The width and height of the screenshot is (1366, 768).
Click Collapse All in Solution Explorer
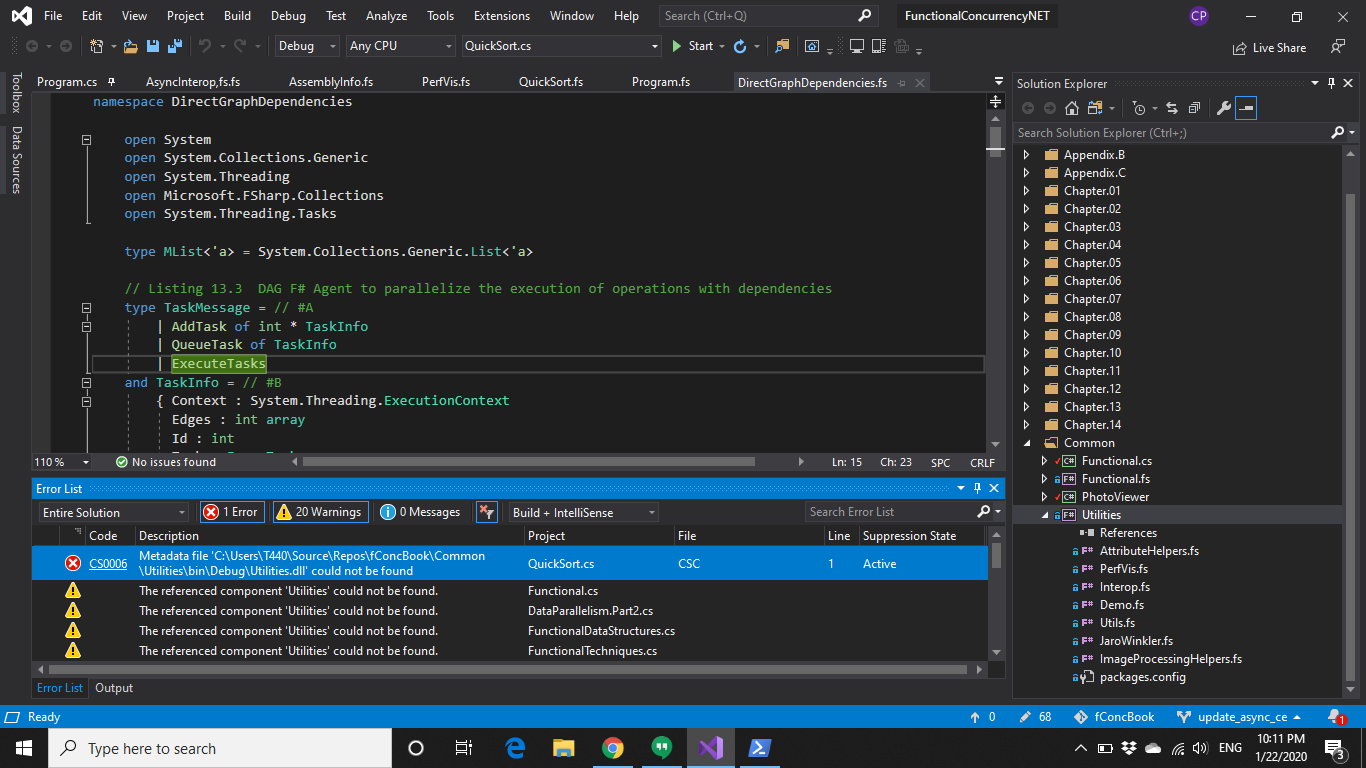coord(1195,108)
